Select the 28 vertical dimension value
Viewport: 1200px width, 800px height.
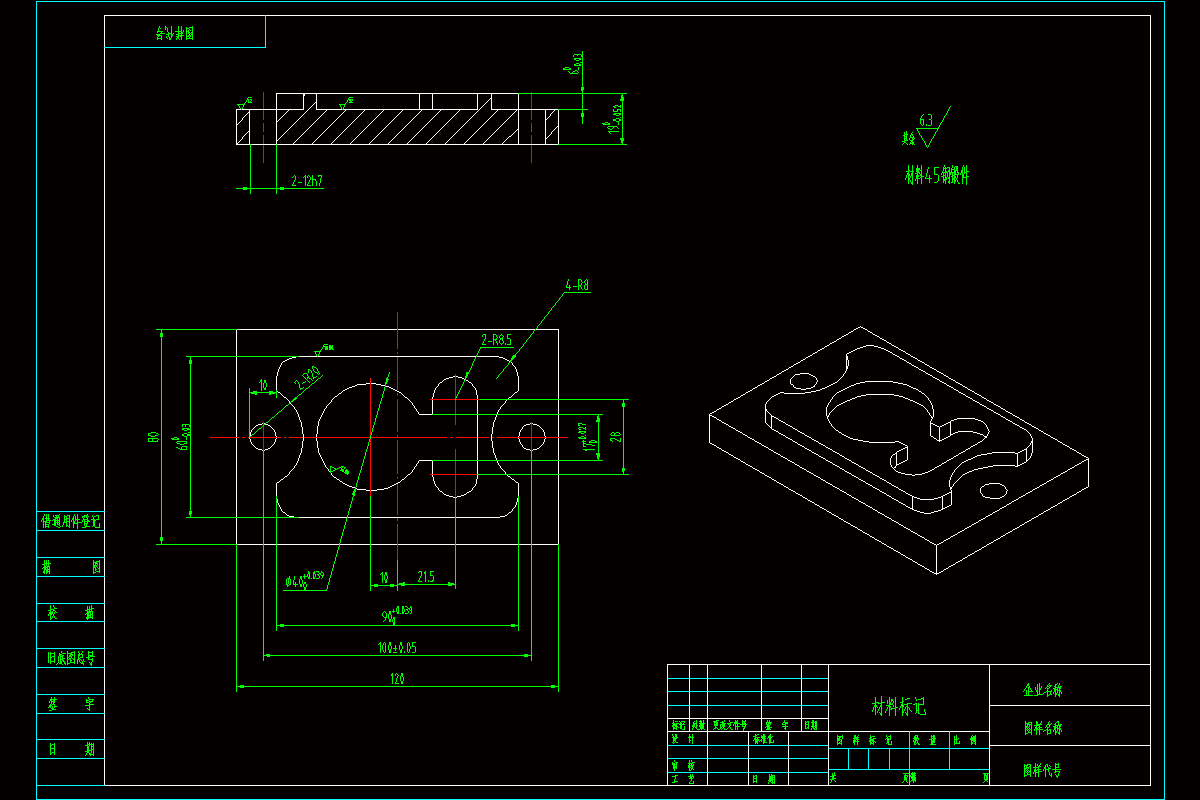pyautogui.click(x=616, y=436)
